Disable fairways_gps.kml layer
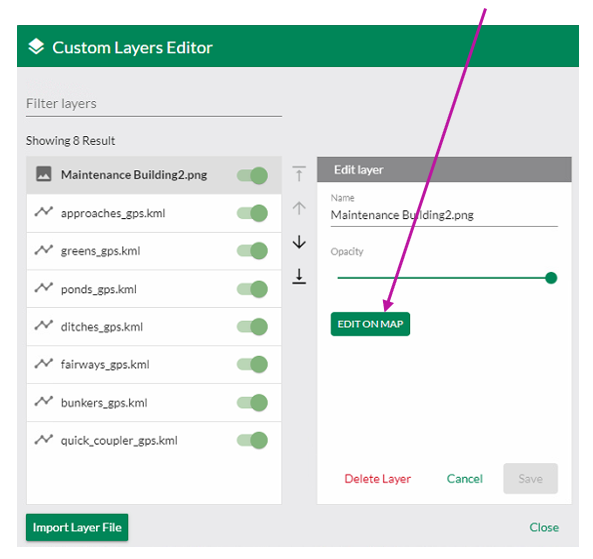 point(252,365)
